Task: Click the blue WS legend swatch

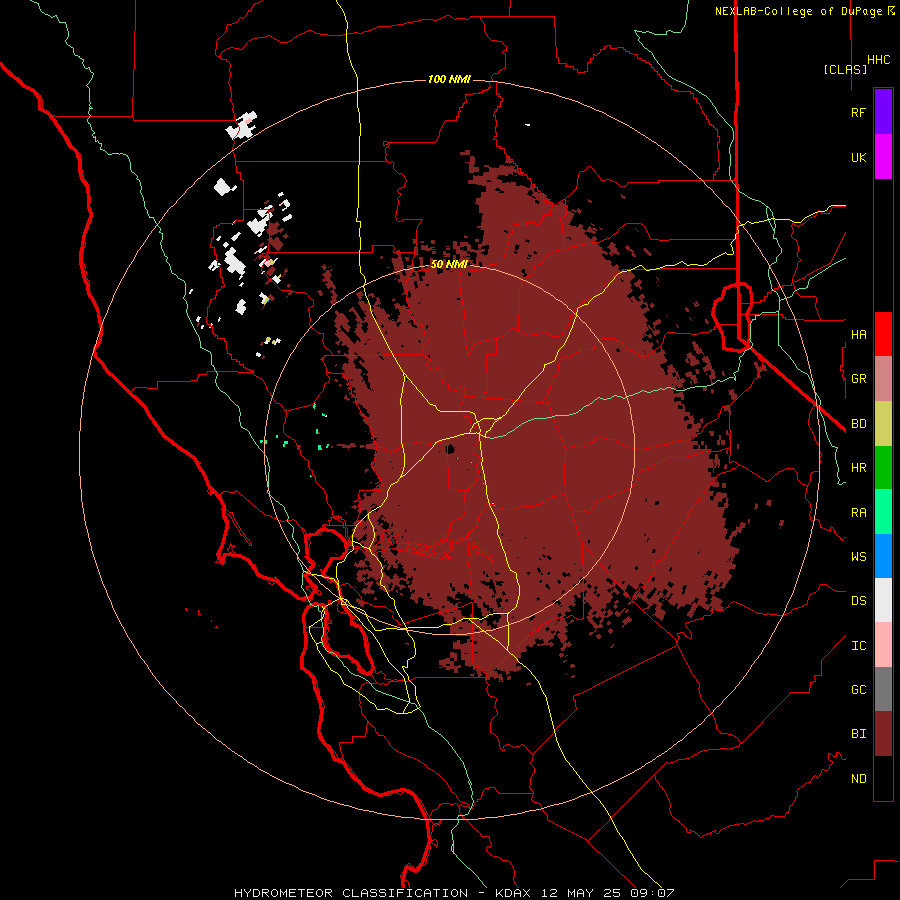Action: pos(883,556)
